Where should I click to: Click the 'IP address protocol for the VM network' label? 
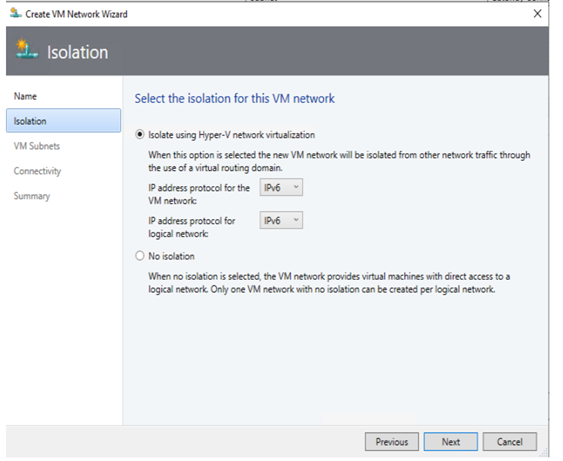199,194
